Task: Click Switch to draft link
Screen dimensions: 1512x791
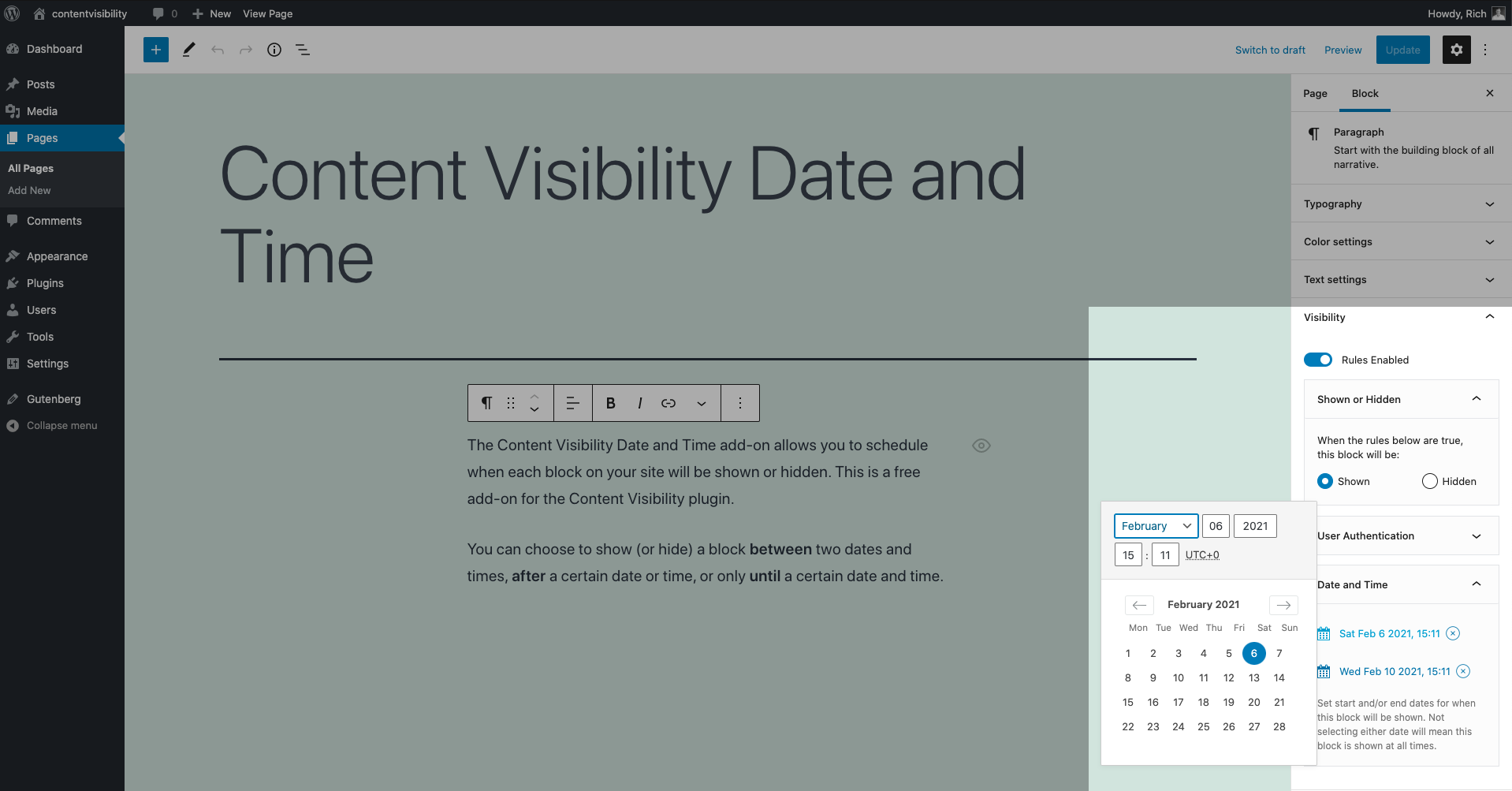Action: coord(1270,50)
